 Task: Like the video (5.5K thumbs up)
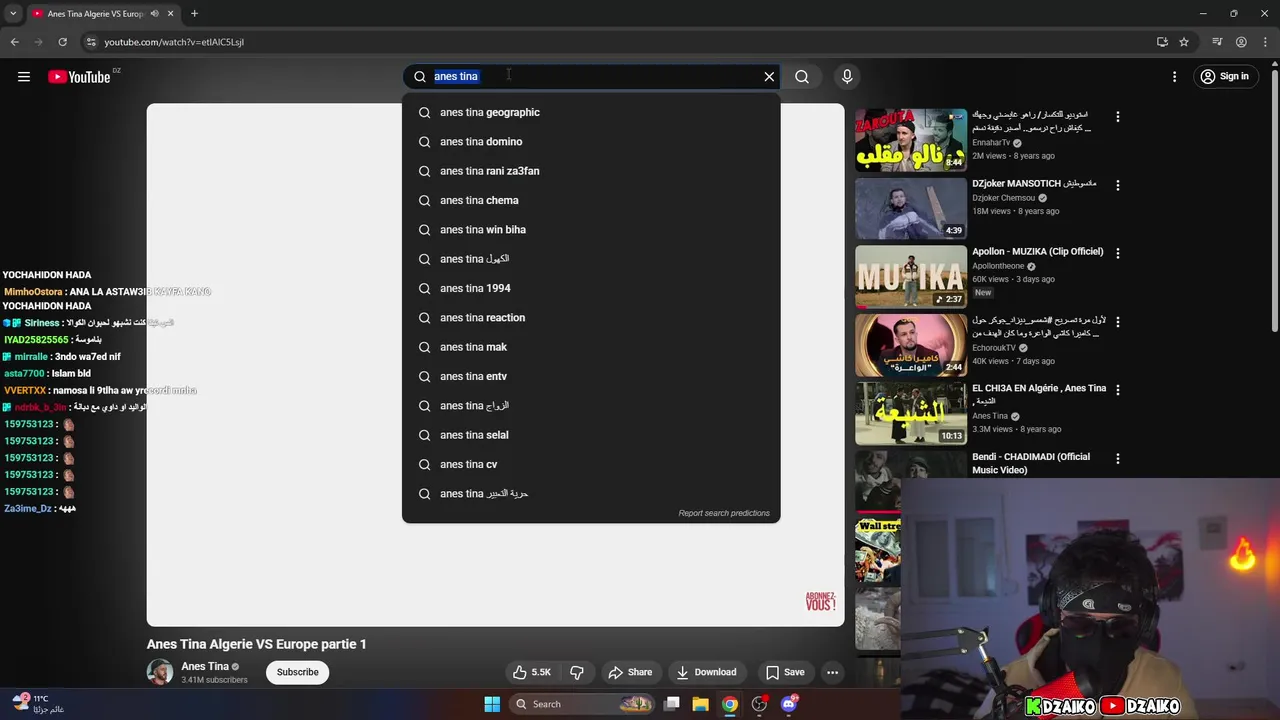click(532, 672)
